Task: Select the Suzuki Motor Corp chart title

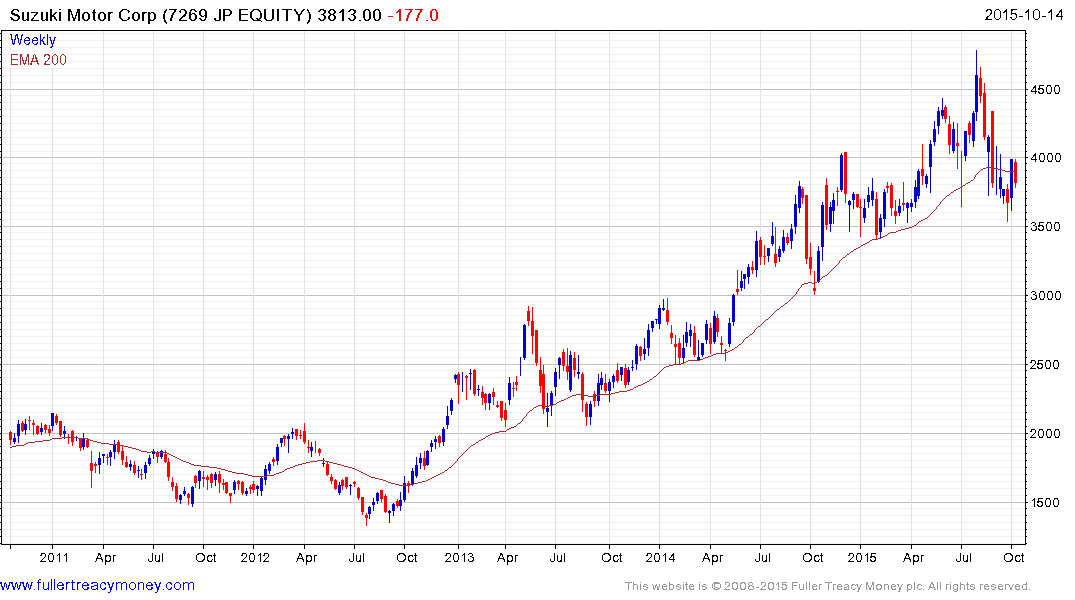Action: 160,15
